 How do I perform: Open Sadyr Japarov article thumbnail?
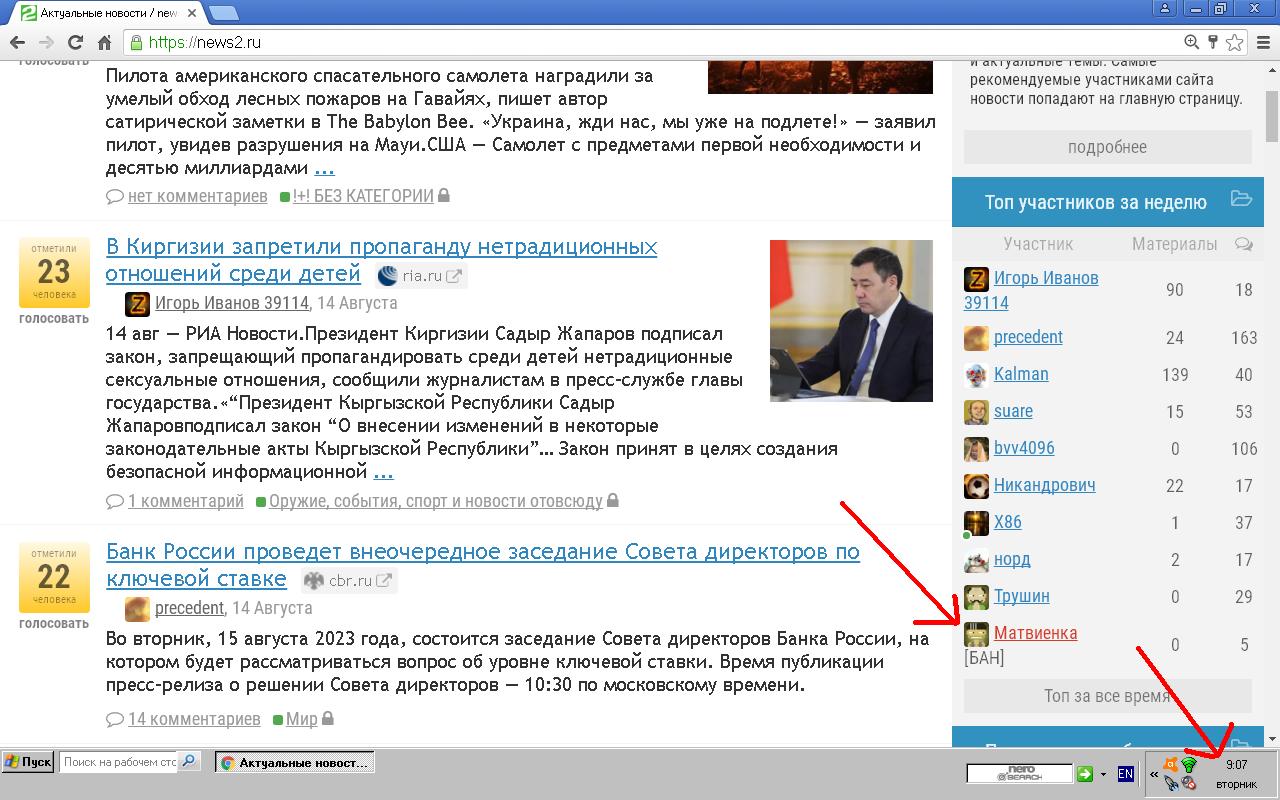(851, 320)
